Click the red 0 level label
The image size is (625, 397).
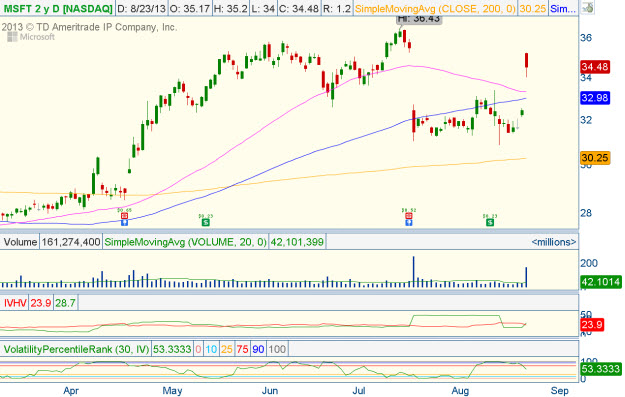pyautogui.click(x=198, y=349)
